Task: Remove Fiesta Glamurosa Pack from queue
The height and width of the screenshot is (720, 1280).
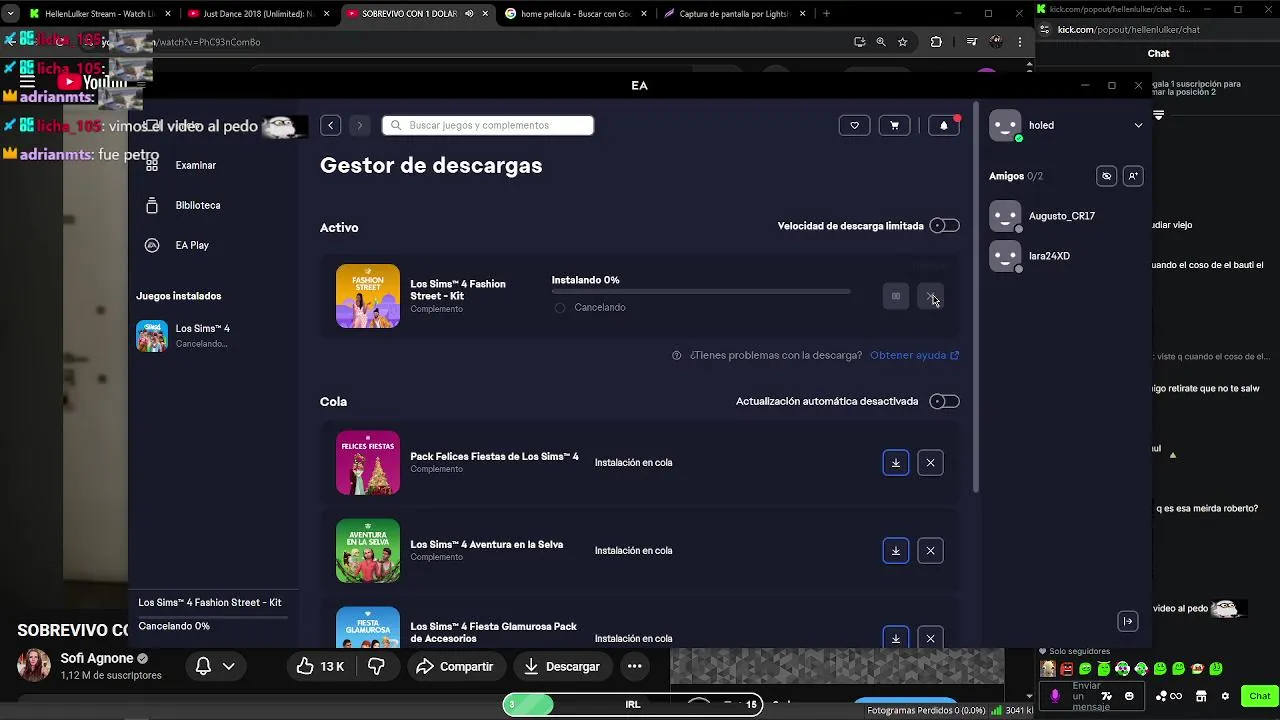Action: pyautogui.click(x=930, y=637)
